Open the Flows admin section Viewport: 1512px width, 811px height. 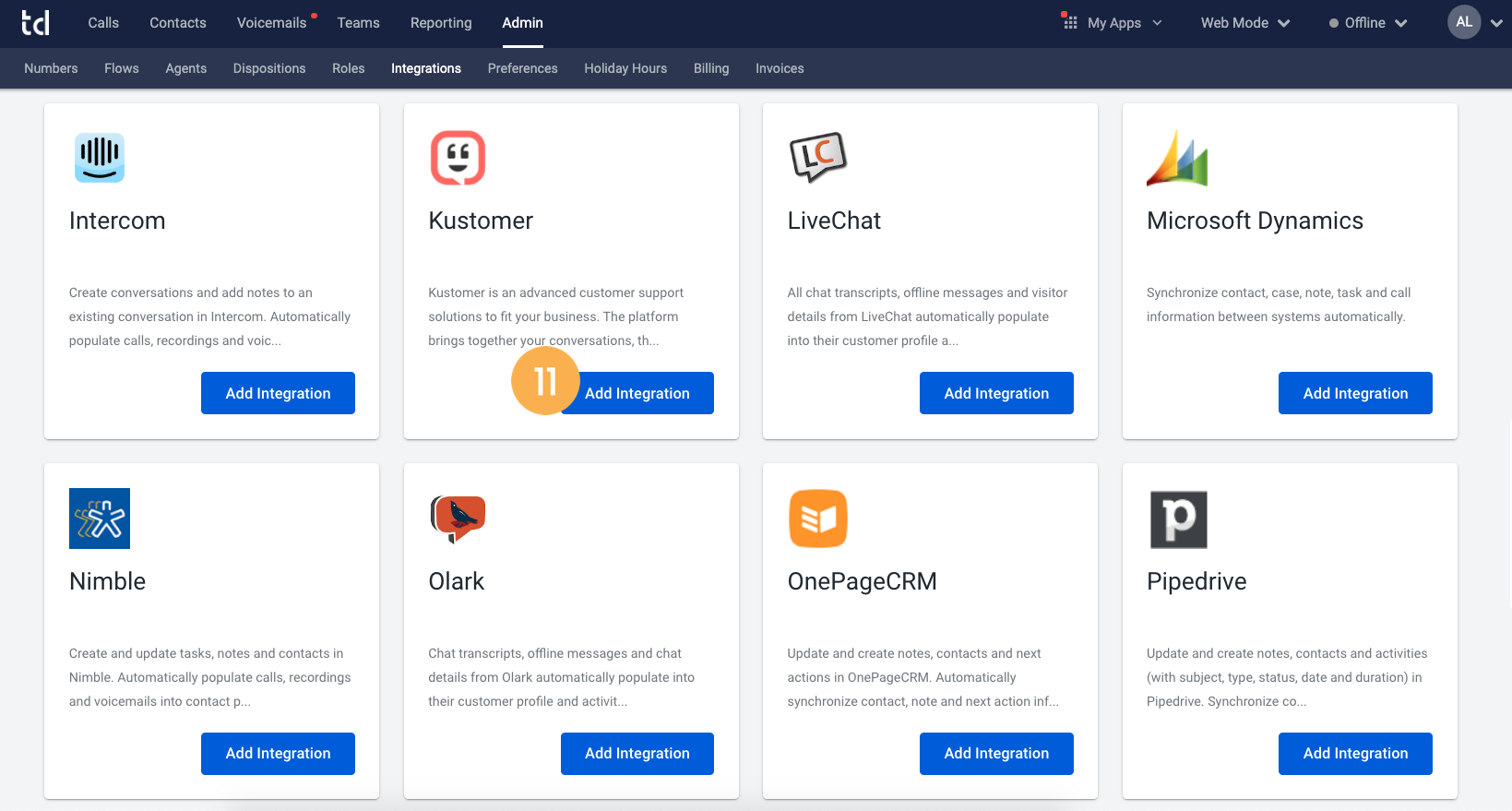tap(122, 68)
